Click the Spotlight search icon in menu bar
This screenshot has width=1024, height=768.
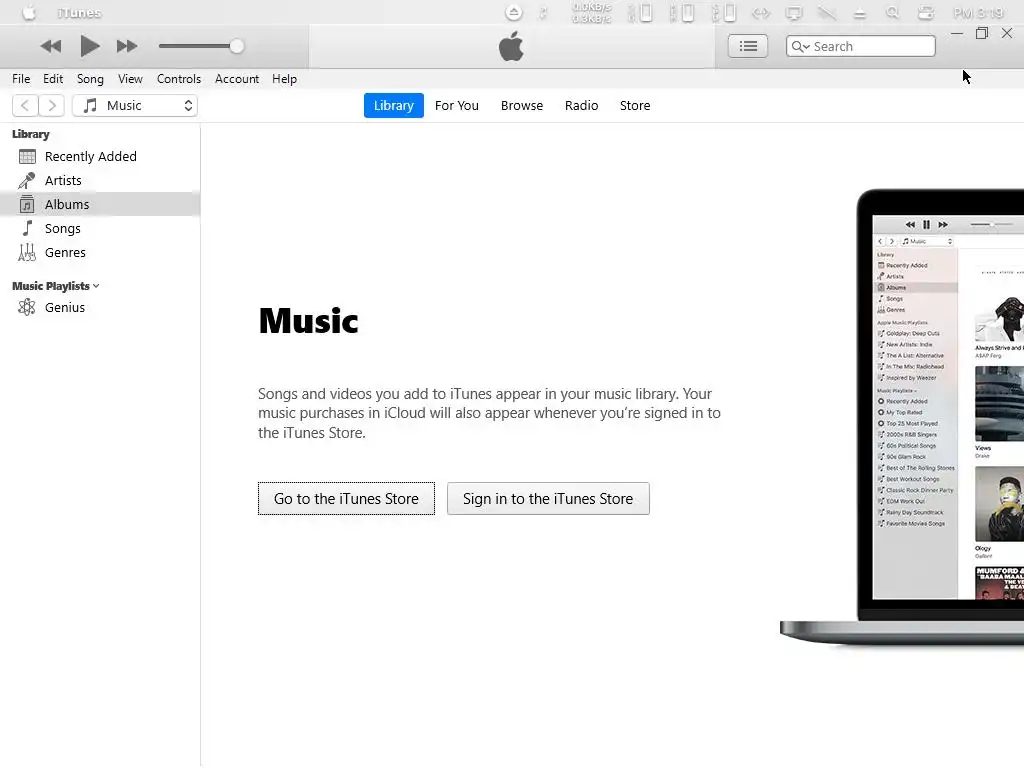tap(892, 12)
